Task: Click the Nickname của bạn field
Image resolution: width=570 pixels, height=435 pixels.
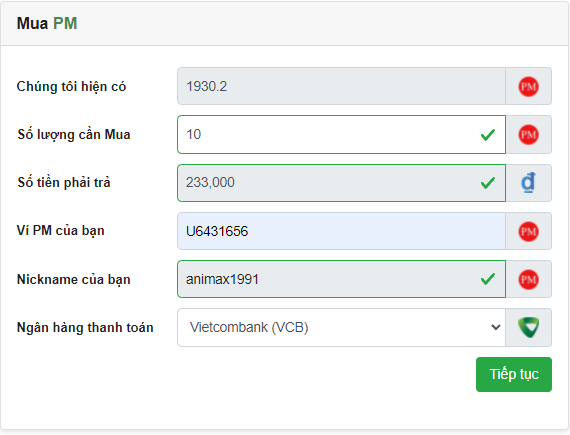Action: (341, 279)
